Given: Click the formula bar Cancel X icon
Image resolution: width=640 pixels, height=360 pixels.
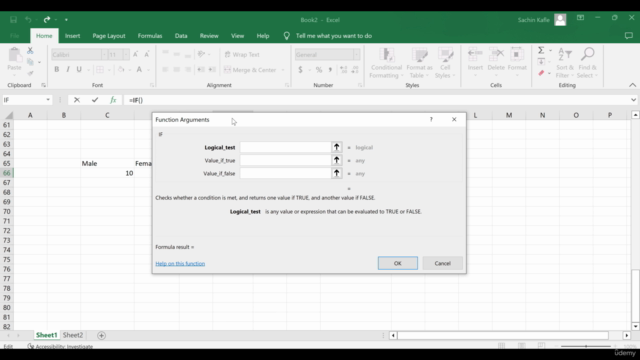Looking at the screenshot, I should click(77, 100).
